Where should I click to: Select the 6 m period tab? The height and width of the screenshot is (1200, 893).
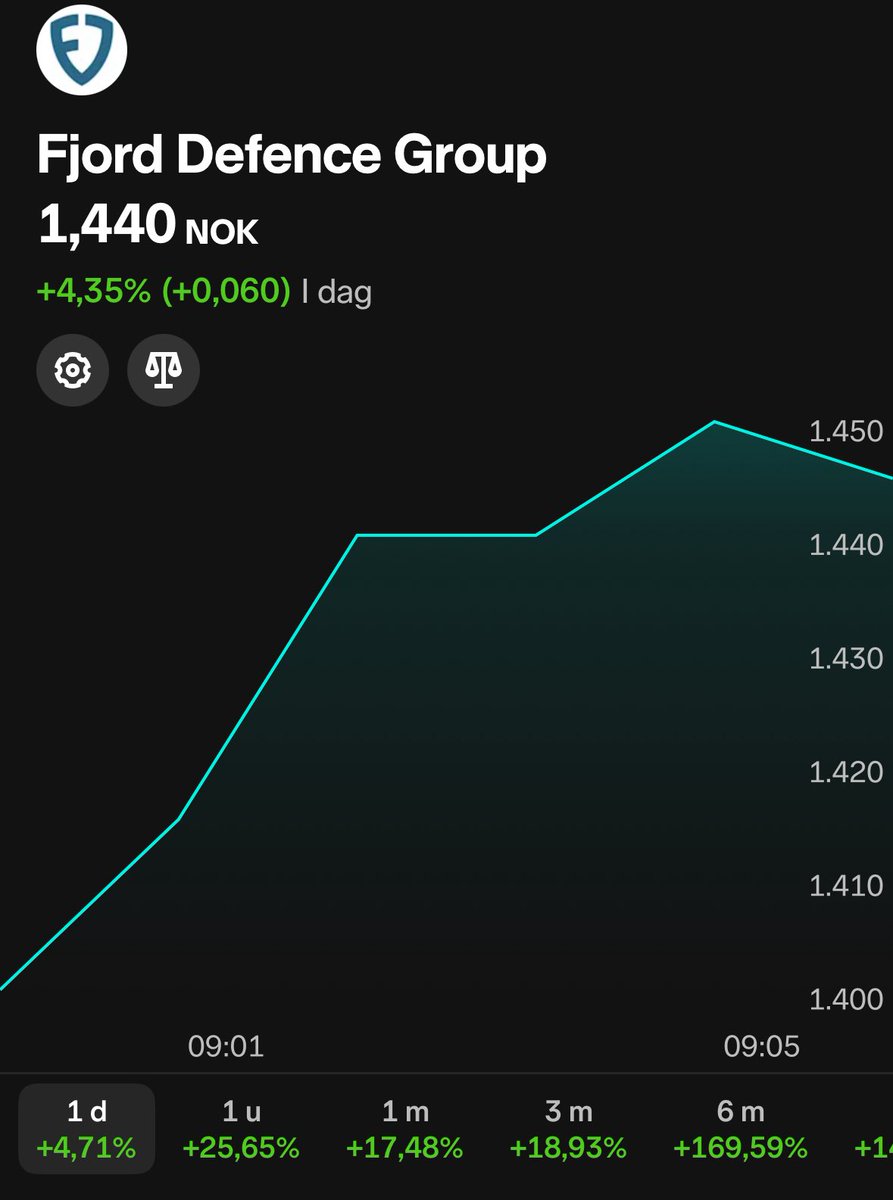click(740, 1129)
